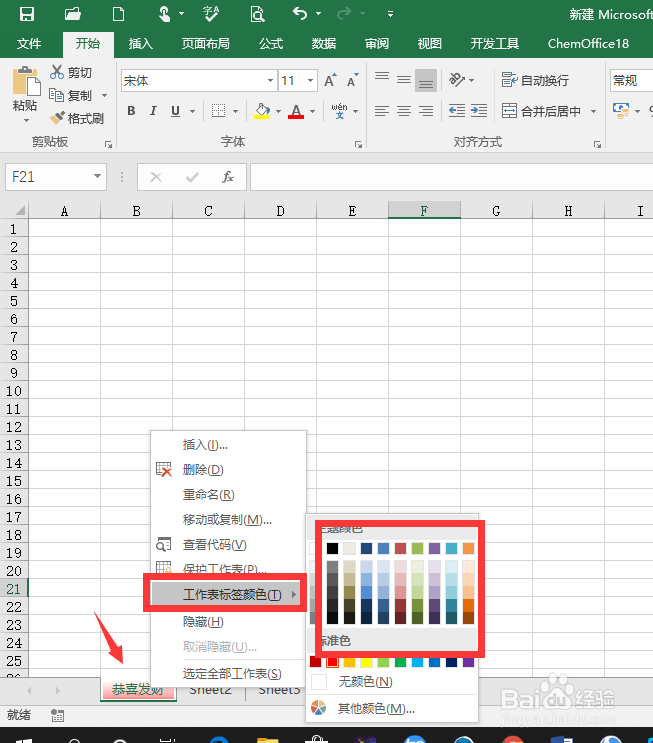Click the Undo arrow icon

tap(300, 13)
